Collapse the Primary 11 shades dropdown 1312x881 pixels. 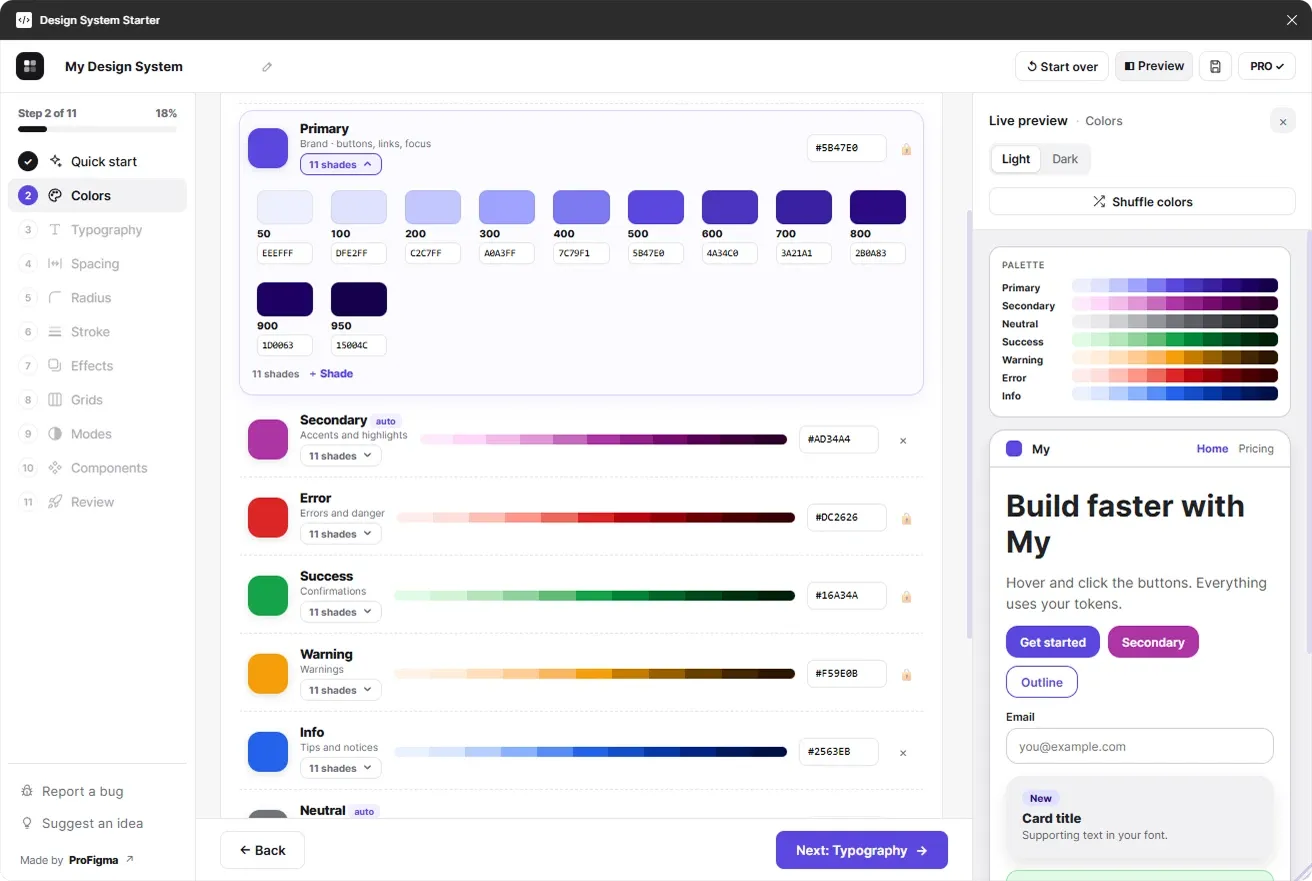(x=340, y=164)
